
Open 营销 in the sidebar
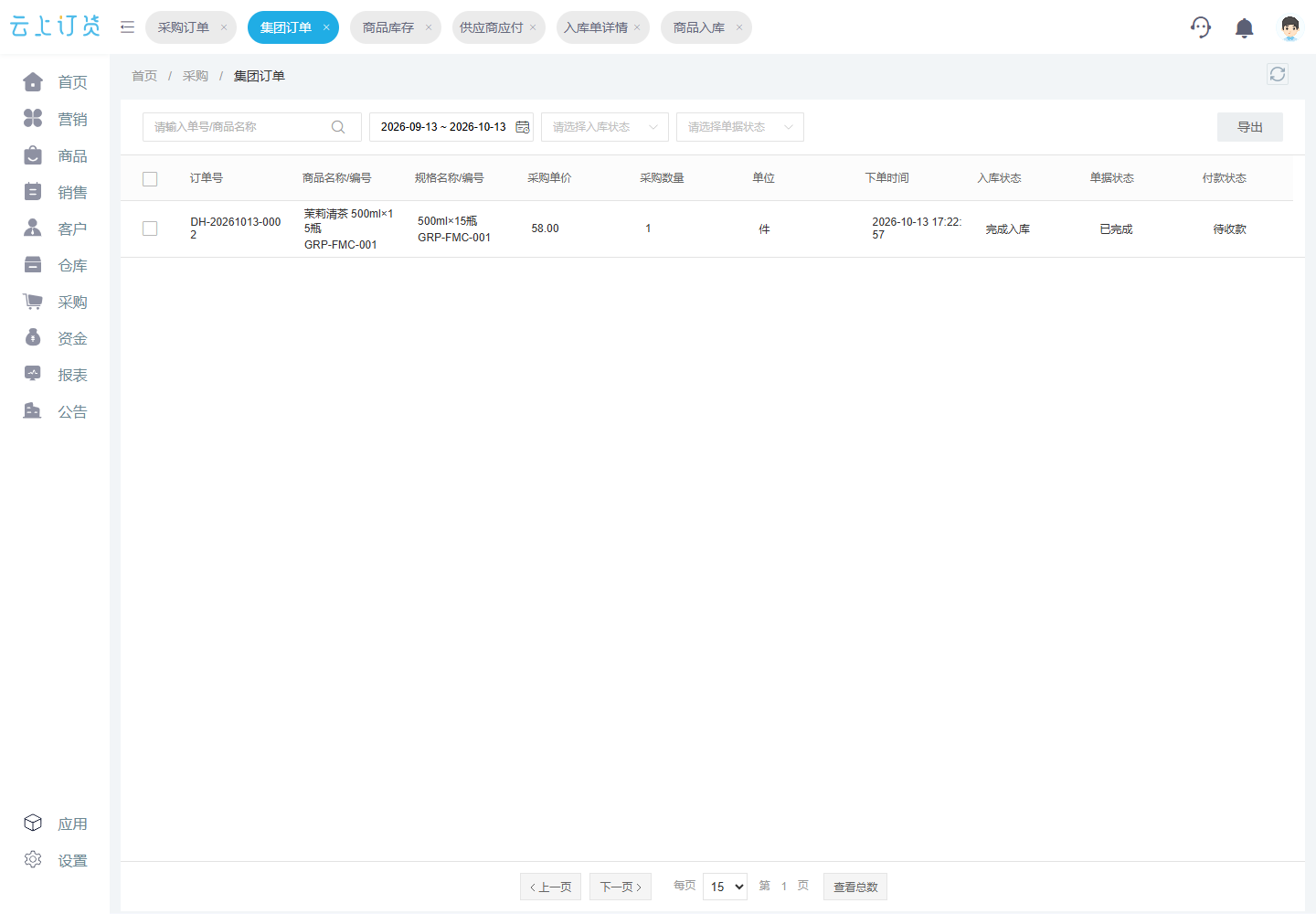click(55, 119)
